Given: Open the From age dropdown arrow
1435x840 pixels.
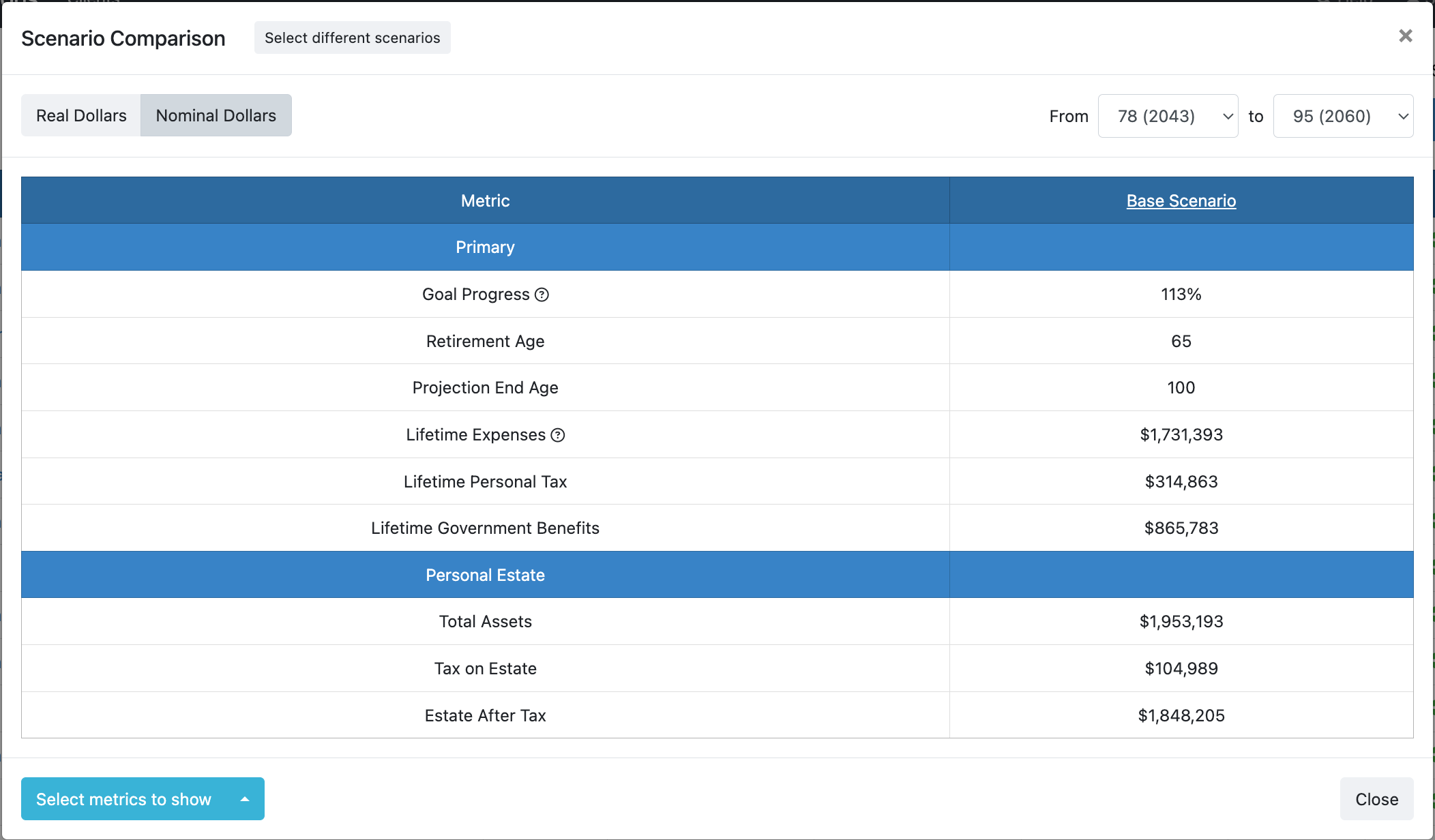Looking at the screenshot, I should [x=1226, y=116].
